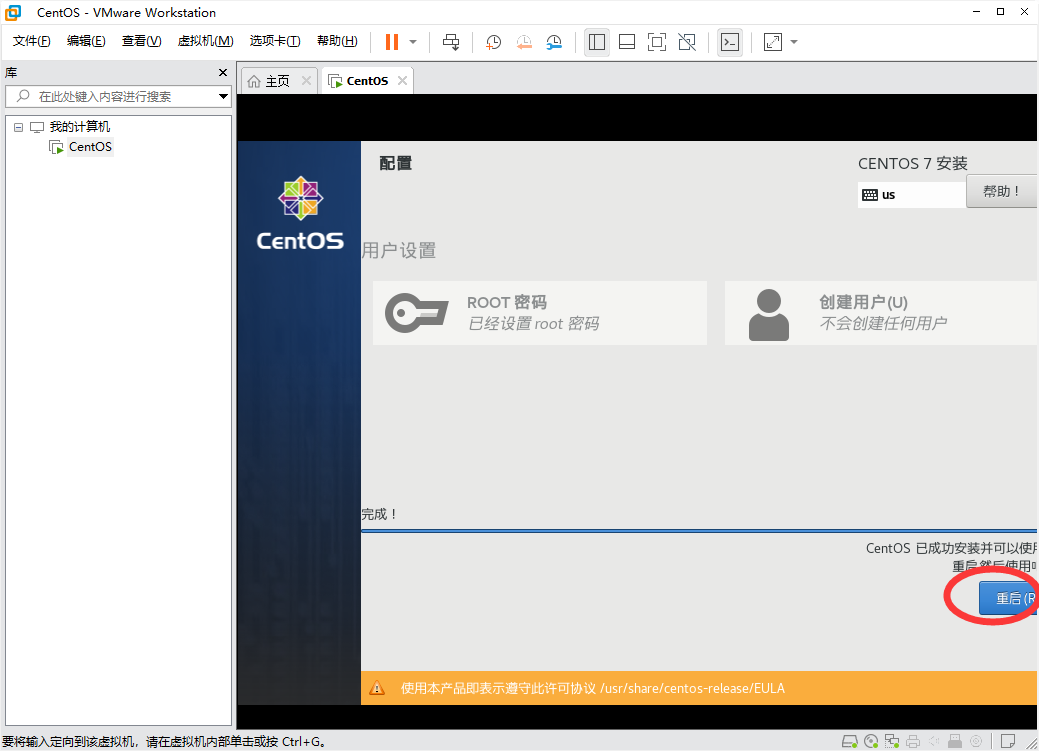Open the library search filter dropdown arrow
This screenshot has width=1039, height=751.
pos(223,96)
